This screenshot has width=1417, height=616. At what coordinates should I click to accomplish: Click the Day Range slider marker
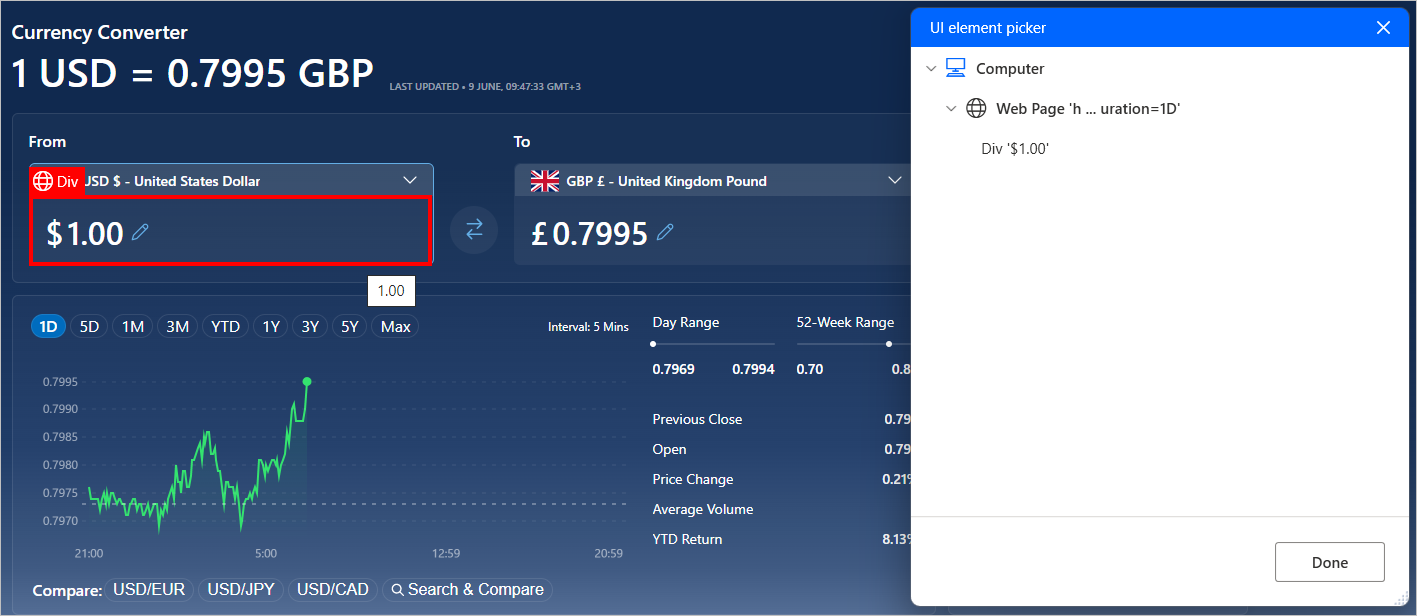point(653,344)
